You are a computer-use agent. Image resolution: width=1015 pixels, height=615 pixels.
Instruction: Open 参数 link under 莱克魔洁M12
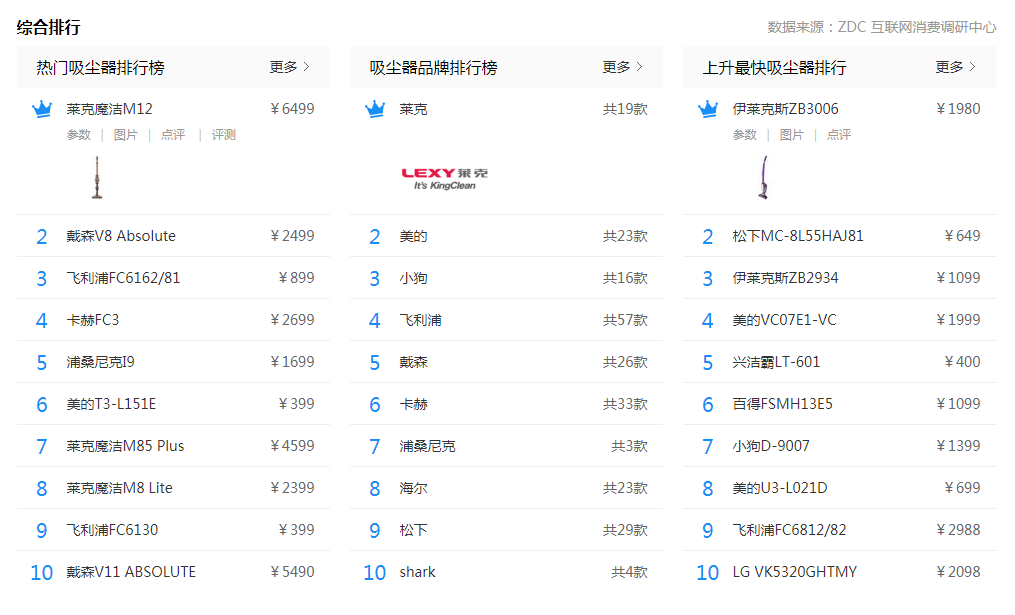[x=79, y=135]
